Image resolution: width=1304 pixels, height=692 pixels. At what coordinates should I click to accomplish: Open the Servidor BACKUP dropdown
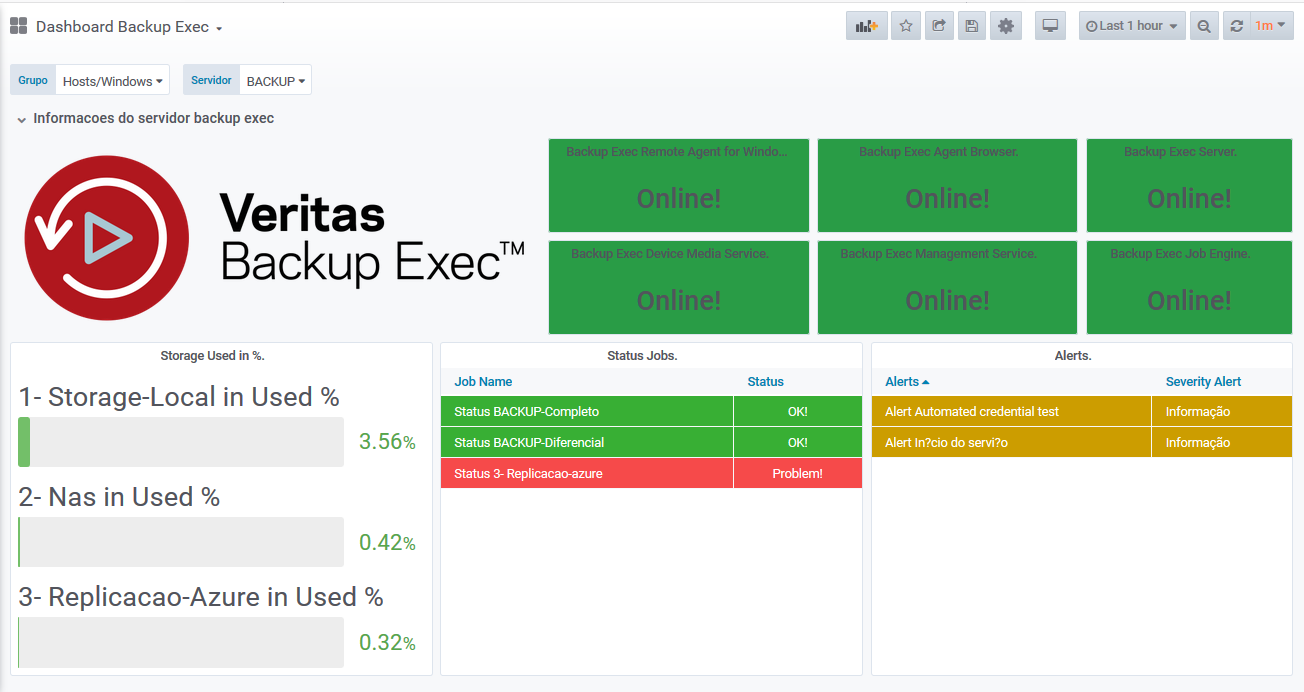point(275,81)
